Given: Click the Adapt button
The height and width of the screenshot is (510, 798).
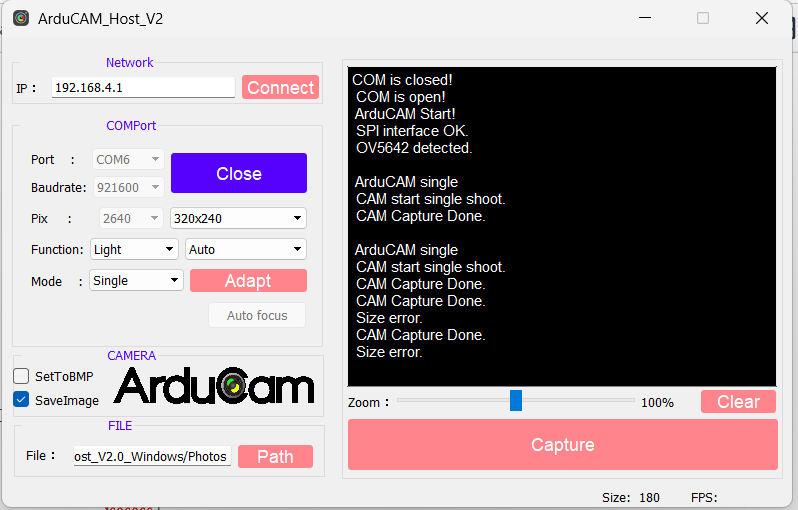Looking at the screenshot, I should coord(248,280).
